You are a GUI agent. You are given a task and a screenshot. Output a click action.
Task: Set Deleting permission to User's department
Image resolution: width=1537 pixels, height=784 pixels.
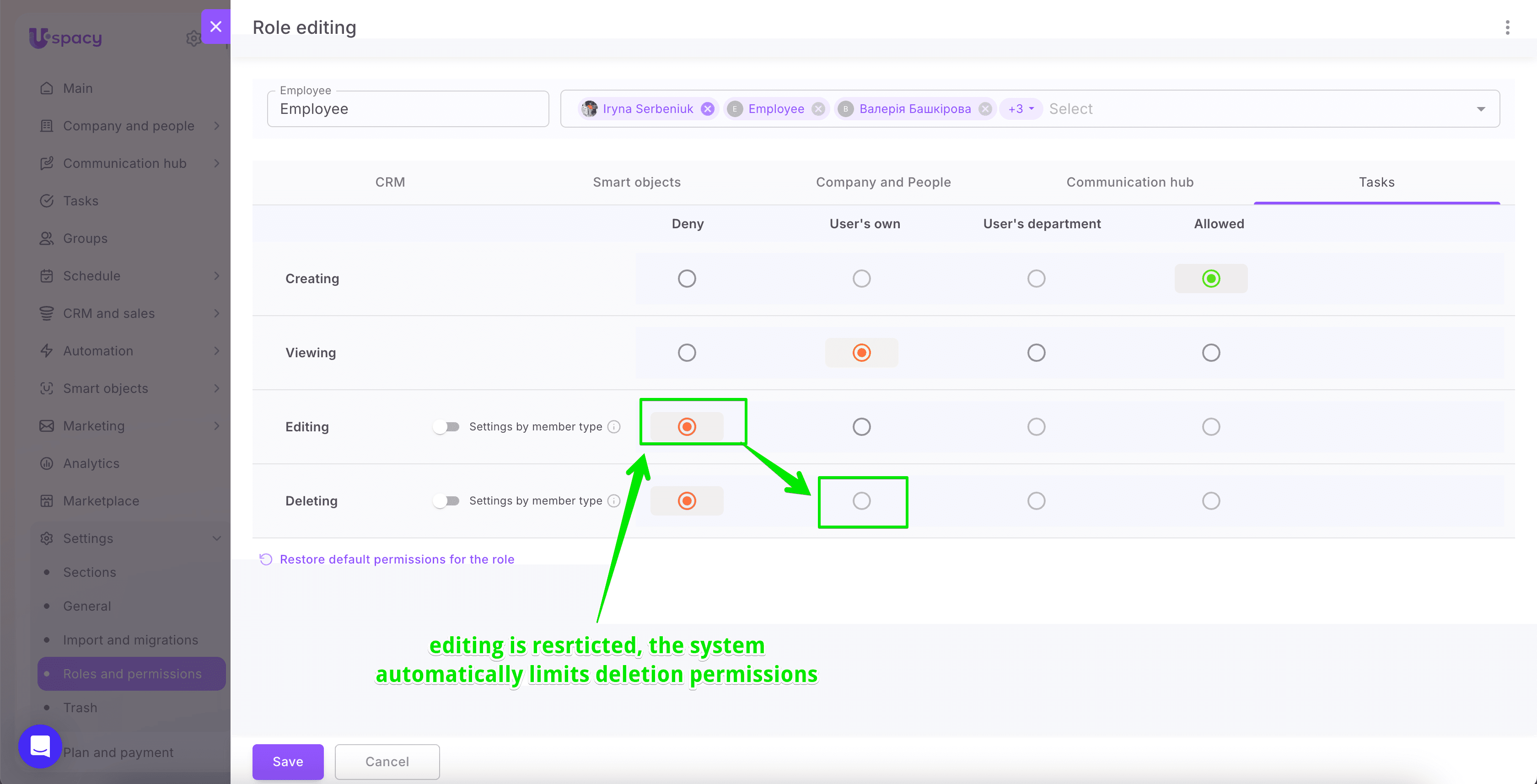[1036, 500]
